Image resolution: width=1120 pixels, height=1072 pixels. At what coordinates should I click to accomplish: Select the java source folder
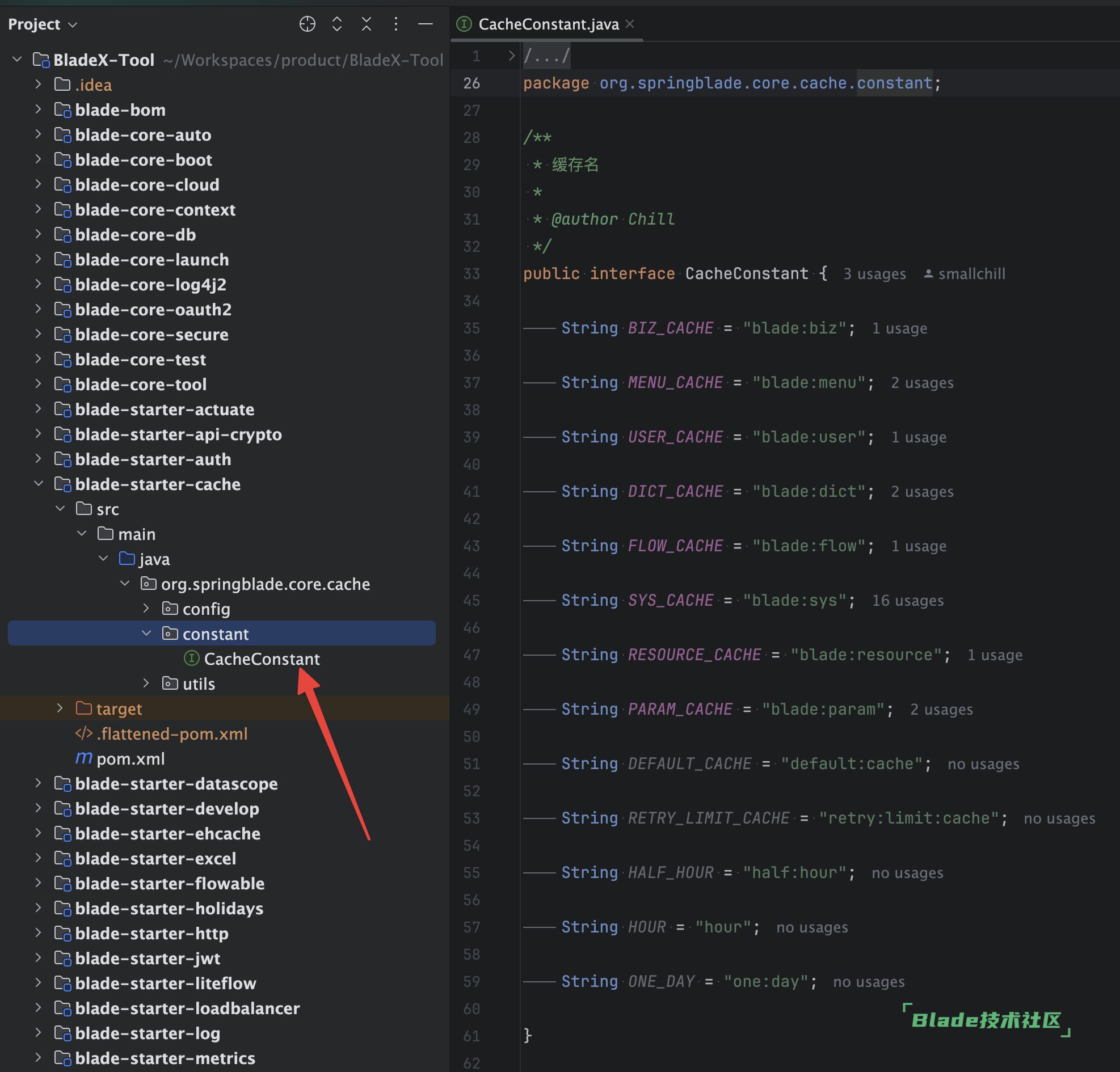pos(154,559)
